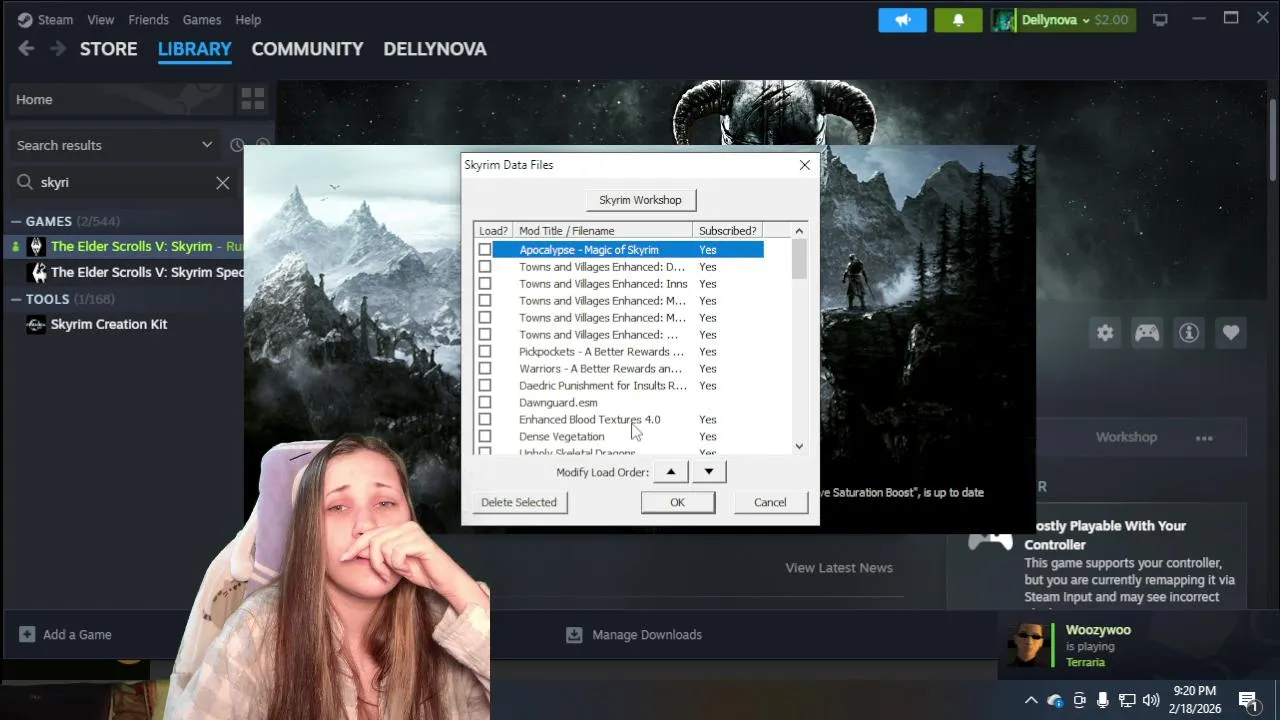The image size is (1280, 720).
Task: Open the notifications bell
Action: (958, 19)
